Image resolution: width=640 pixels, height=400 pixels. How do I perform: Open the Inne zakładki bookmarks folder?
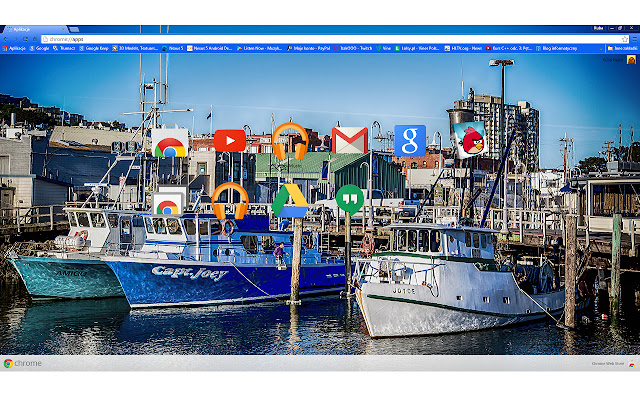[622, 48]
